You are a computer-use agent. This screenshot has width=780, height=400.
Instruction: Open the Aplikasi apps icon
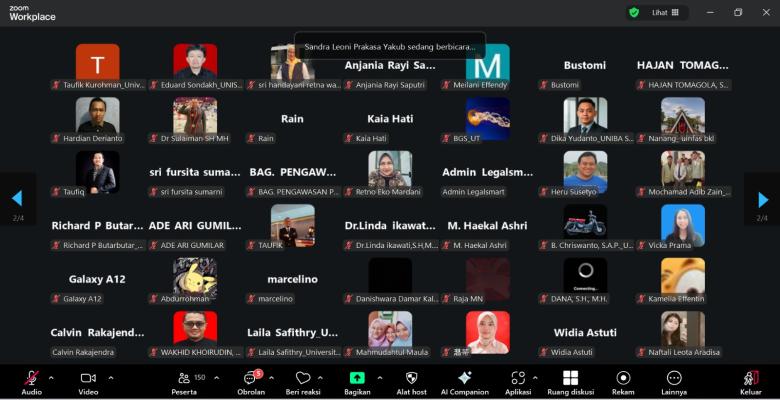tap(517, 378)
